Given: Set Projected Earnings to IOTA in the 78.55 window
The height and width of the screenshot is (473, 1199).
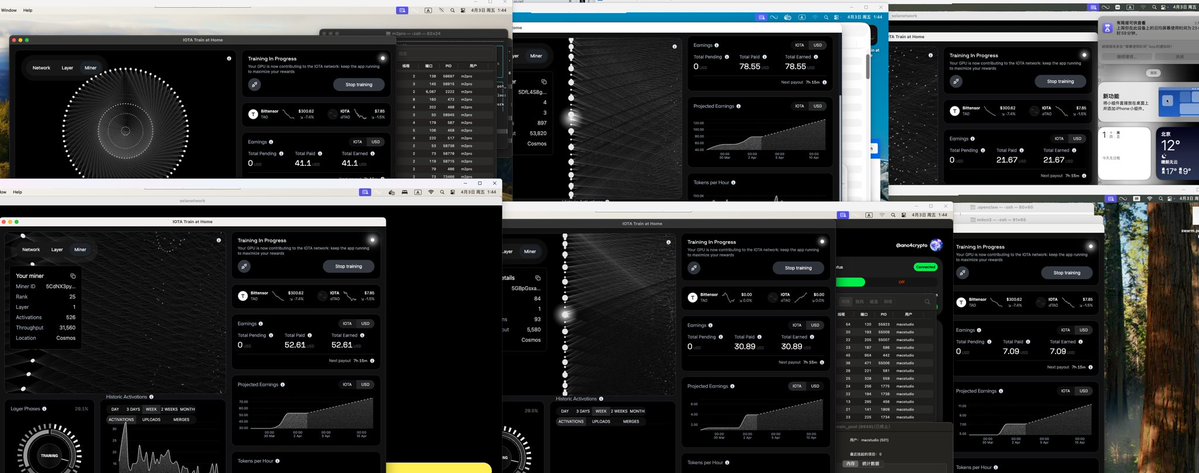Looking at the screenshot, I should [799, 106].
